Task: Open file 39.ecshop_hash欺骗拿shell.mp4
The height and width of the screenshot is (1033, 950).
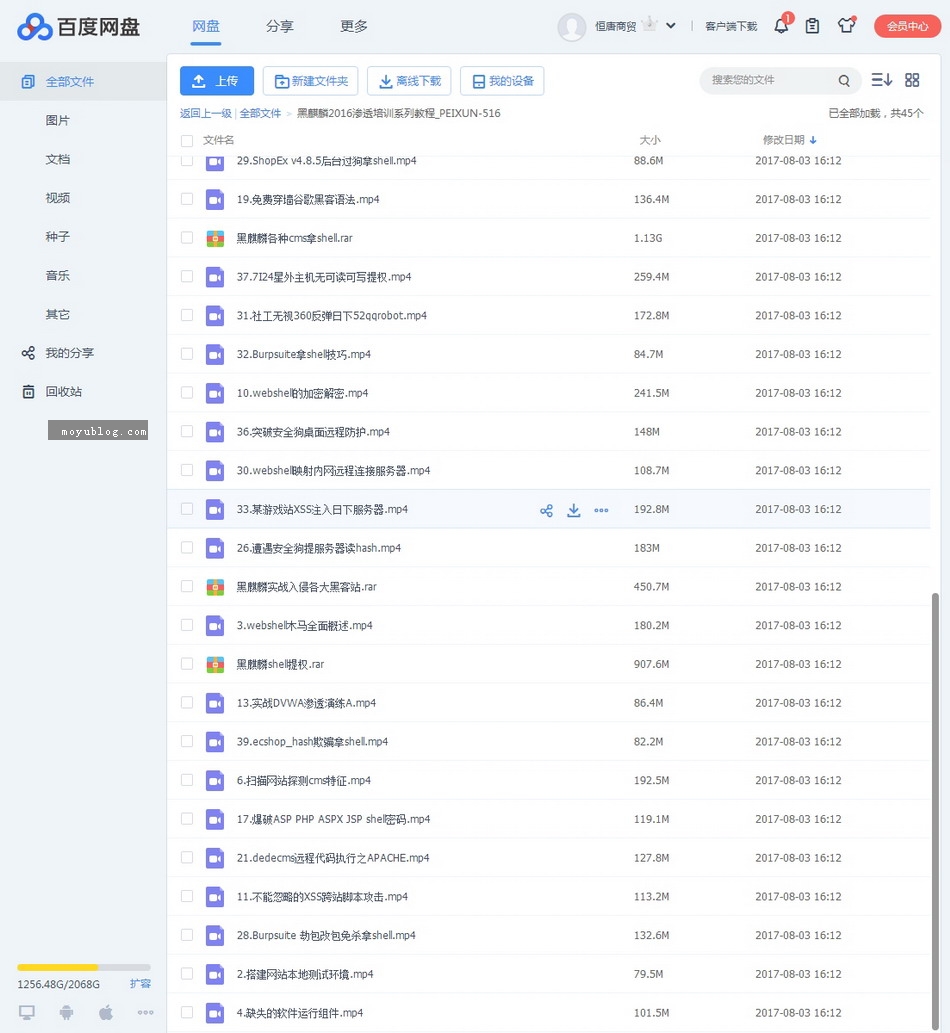Action: (x=312, y=742)
